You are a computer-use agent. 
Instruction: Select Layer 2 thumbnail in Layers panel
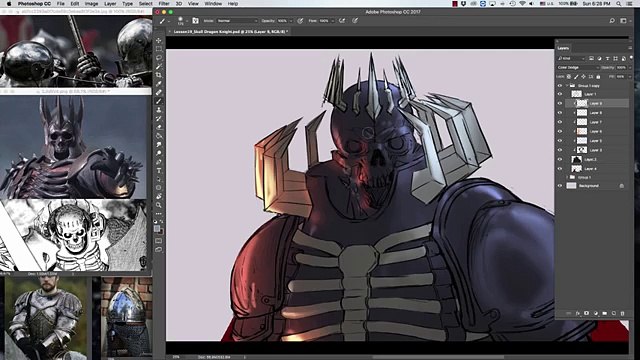(x=576, y=159)
